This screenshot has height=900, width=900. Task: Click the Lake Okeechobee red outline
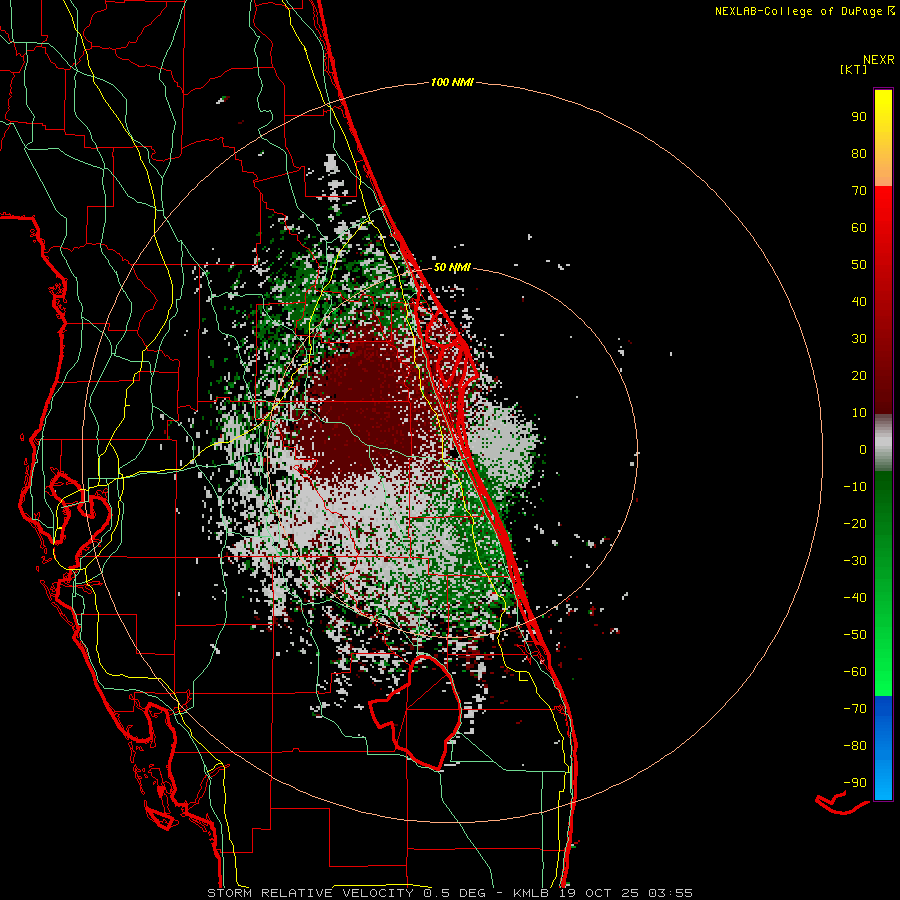(x=414, y=712)
